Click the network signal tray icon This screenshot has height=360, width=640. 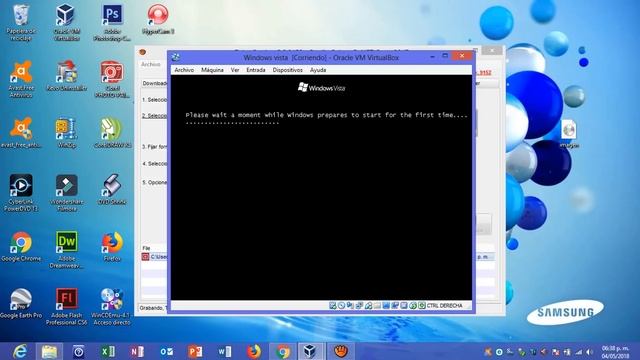[x=579, y=351]
